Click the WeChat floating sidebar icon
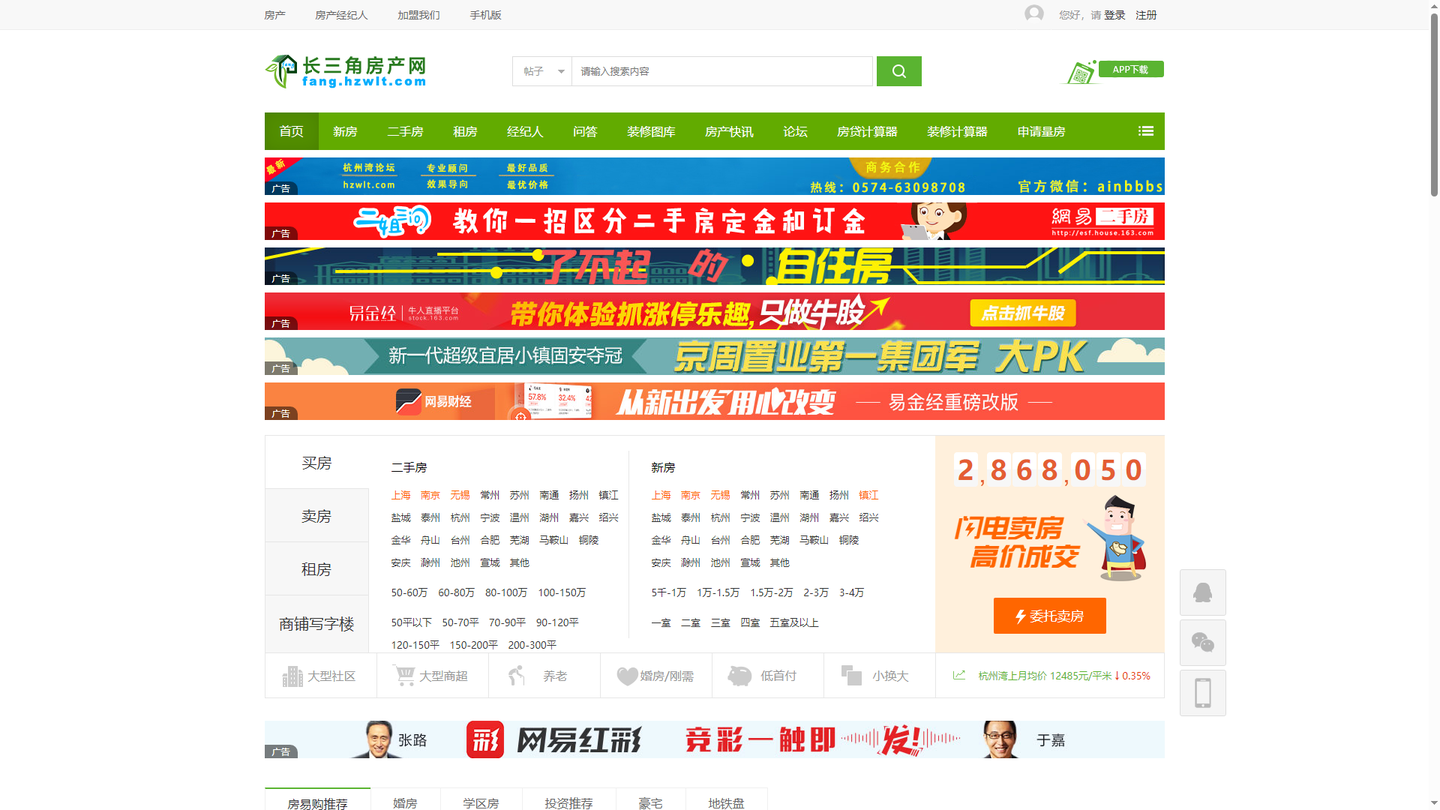The height and width of the screenshot is (810, 1440). tap(1203, 642)
